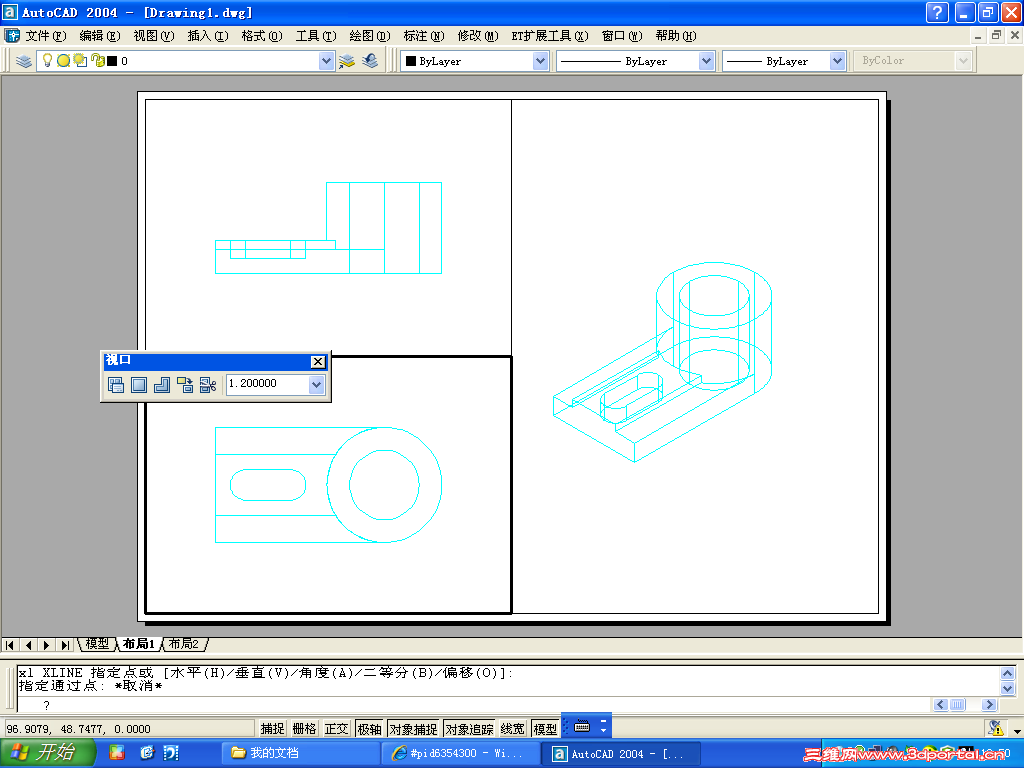Open the 文件(F) menu
Screen dimensions: 1024x768
45,36
